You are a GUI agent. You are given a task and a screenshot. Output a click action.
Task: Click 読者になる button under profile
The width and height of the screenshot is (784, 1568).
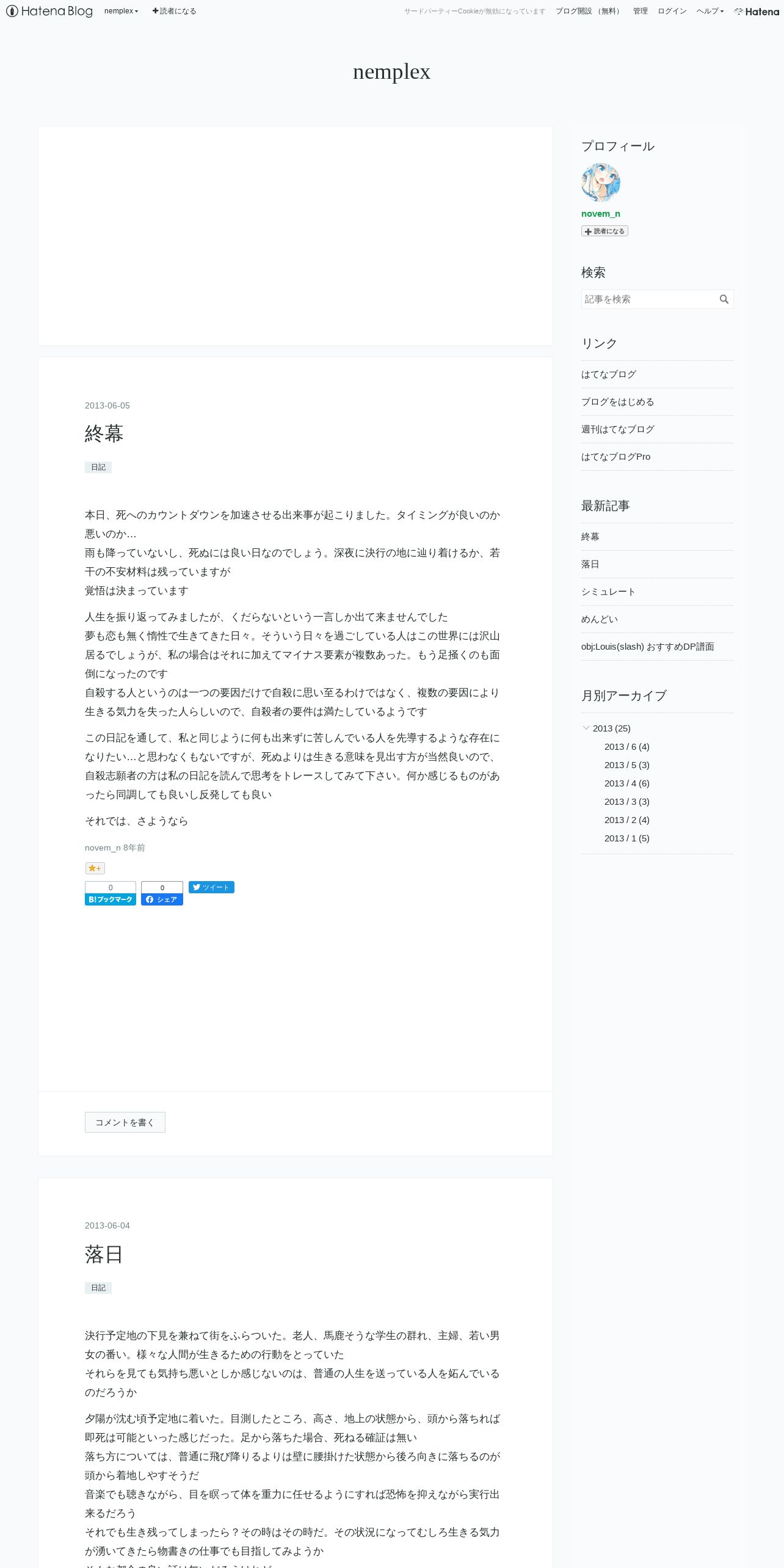pyautogui.click(x=604, y=231)
